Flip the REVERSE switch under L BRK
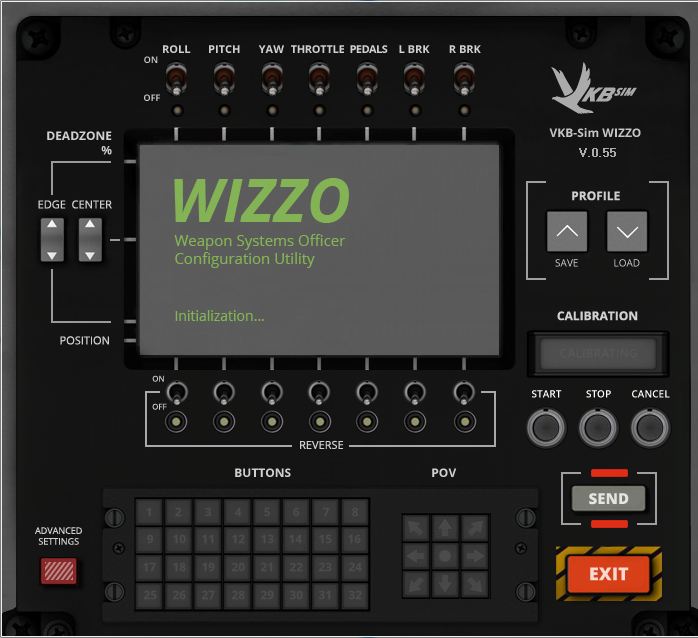Screen dimensions: 698x638 click(415, 393)
